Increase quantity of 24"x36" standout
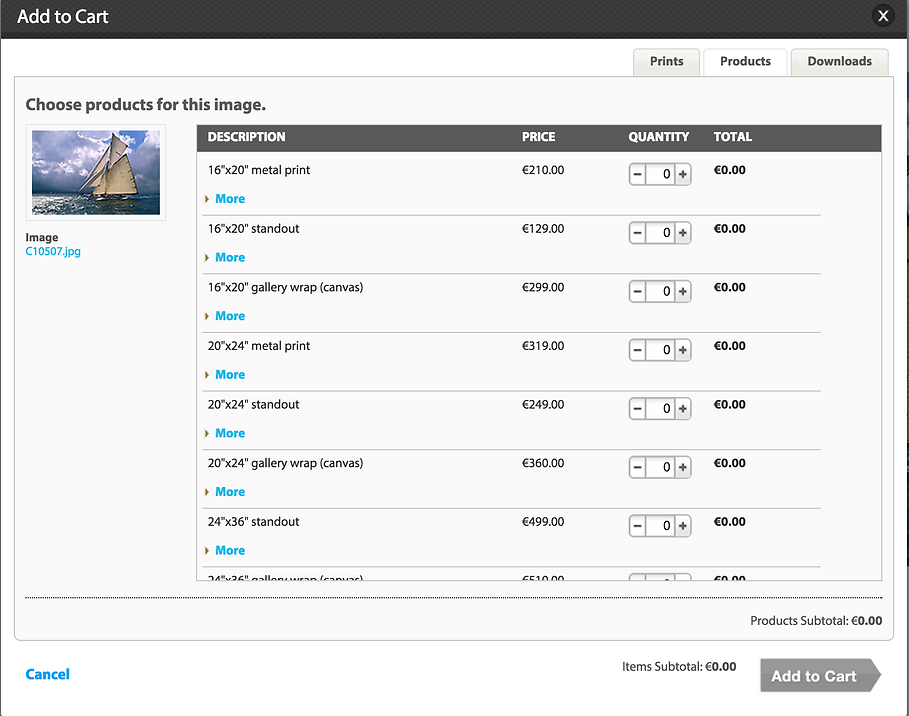Screen dimensions: 909x716 (x=683, y=526)
